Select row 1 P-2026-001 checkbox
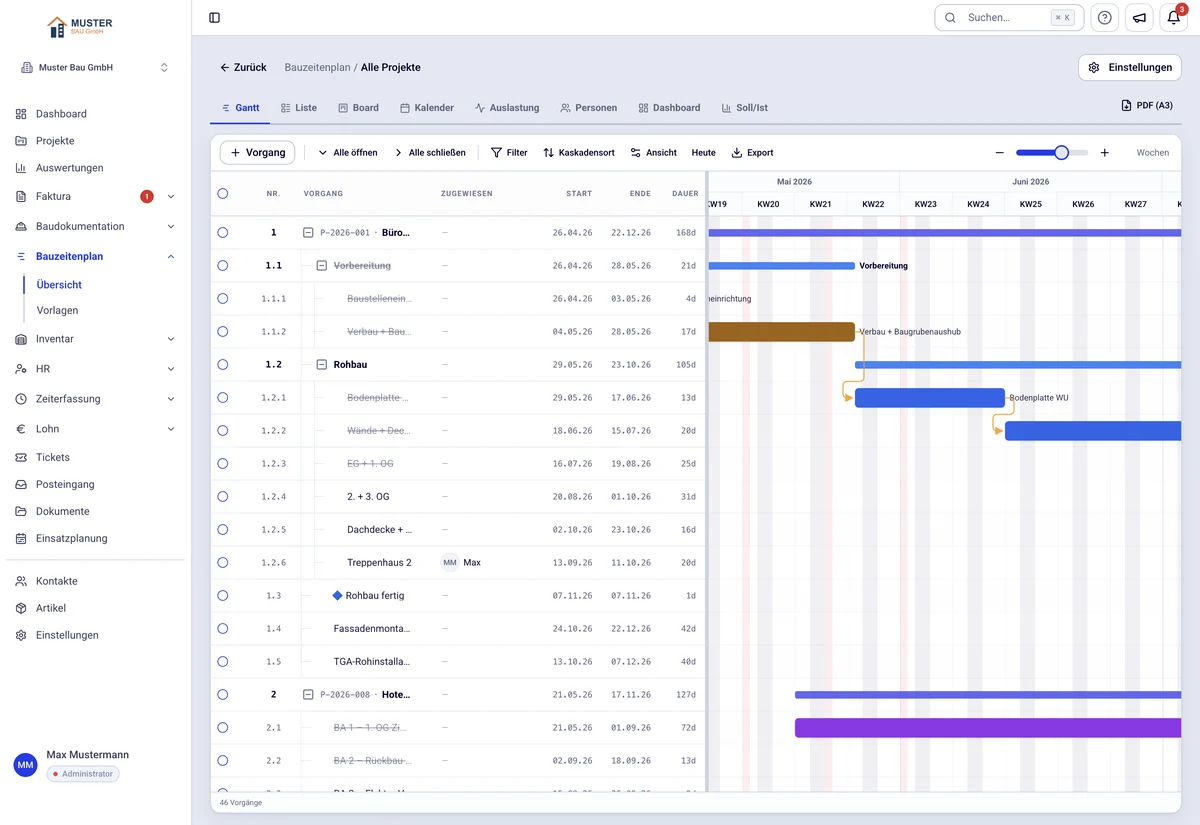The width and height of the screenshot is (1200, 825). (x=222, y=232)
